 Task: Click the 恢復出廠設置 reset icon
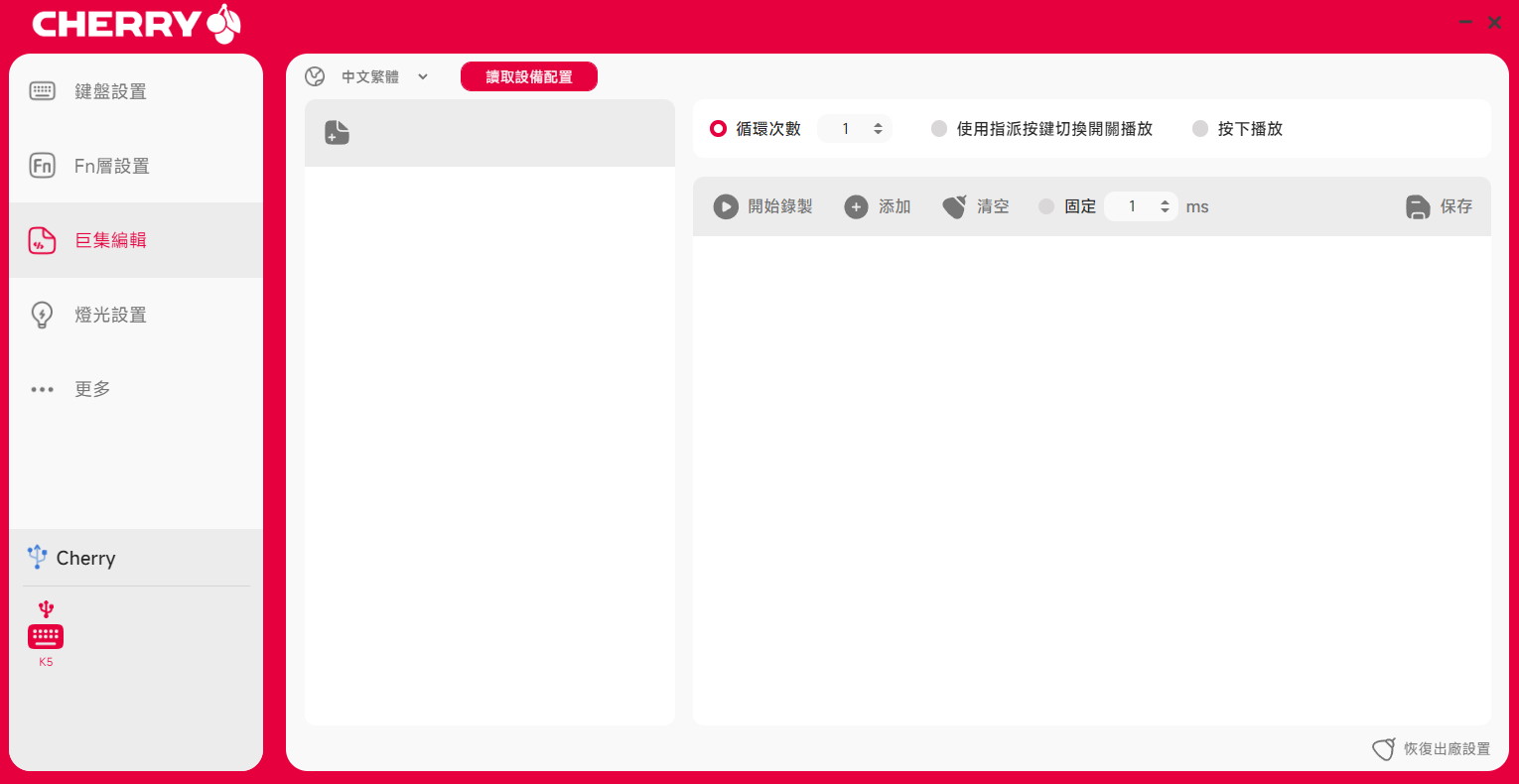pyautogui.click(x=1384, y=749)
